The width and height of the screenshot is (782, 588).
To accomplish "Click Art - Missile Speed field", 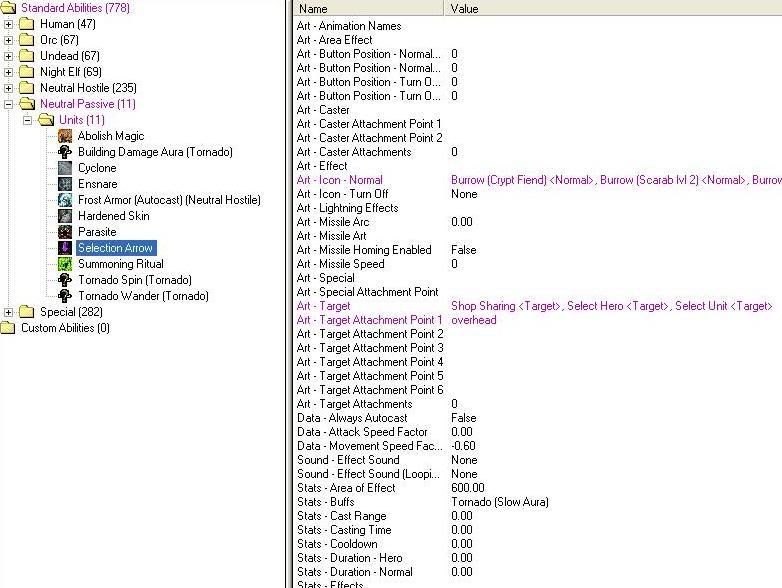I will [341, 264].
